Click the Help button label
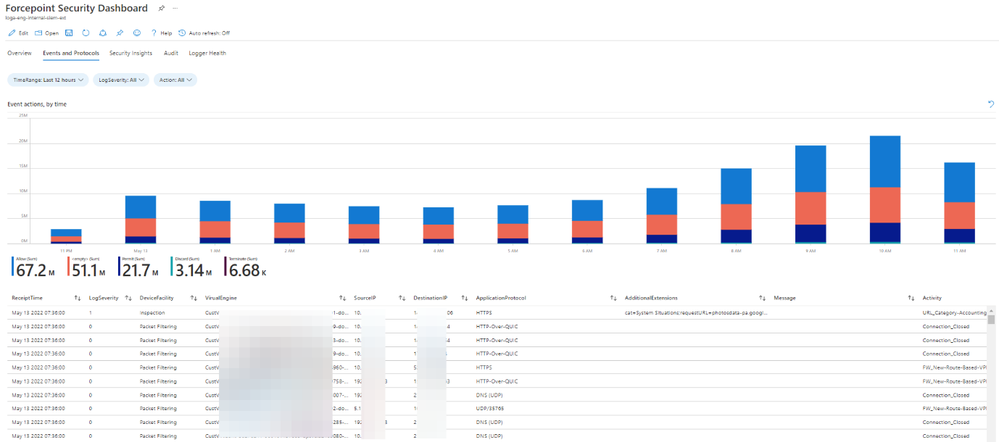The width and height of the screenshot is (999, 442). point(166,32)
